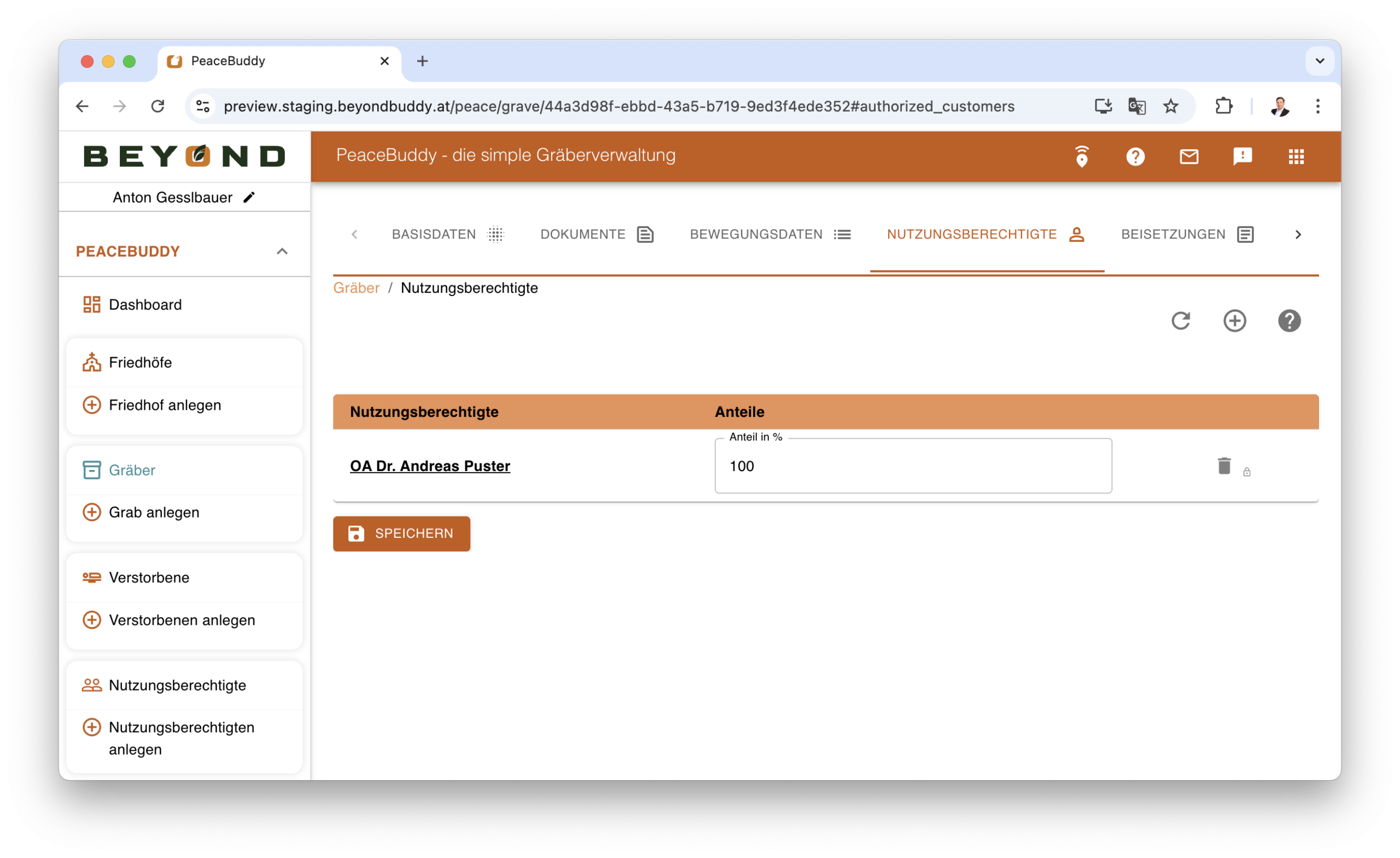The height and width of the screenshot is (858, 1400).
Task: Open the Beisetzungen tab
Action: point(1187,234)
